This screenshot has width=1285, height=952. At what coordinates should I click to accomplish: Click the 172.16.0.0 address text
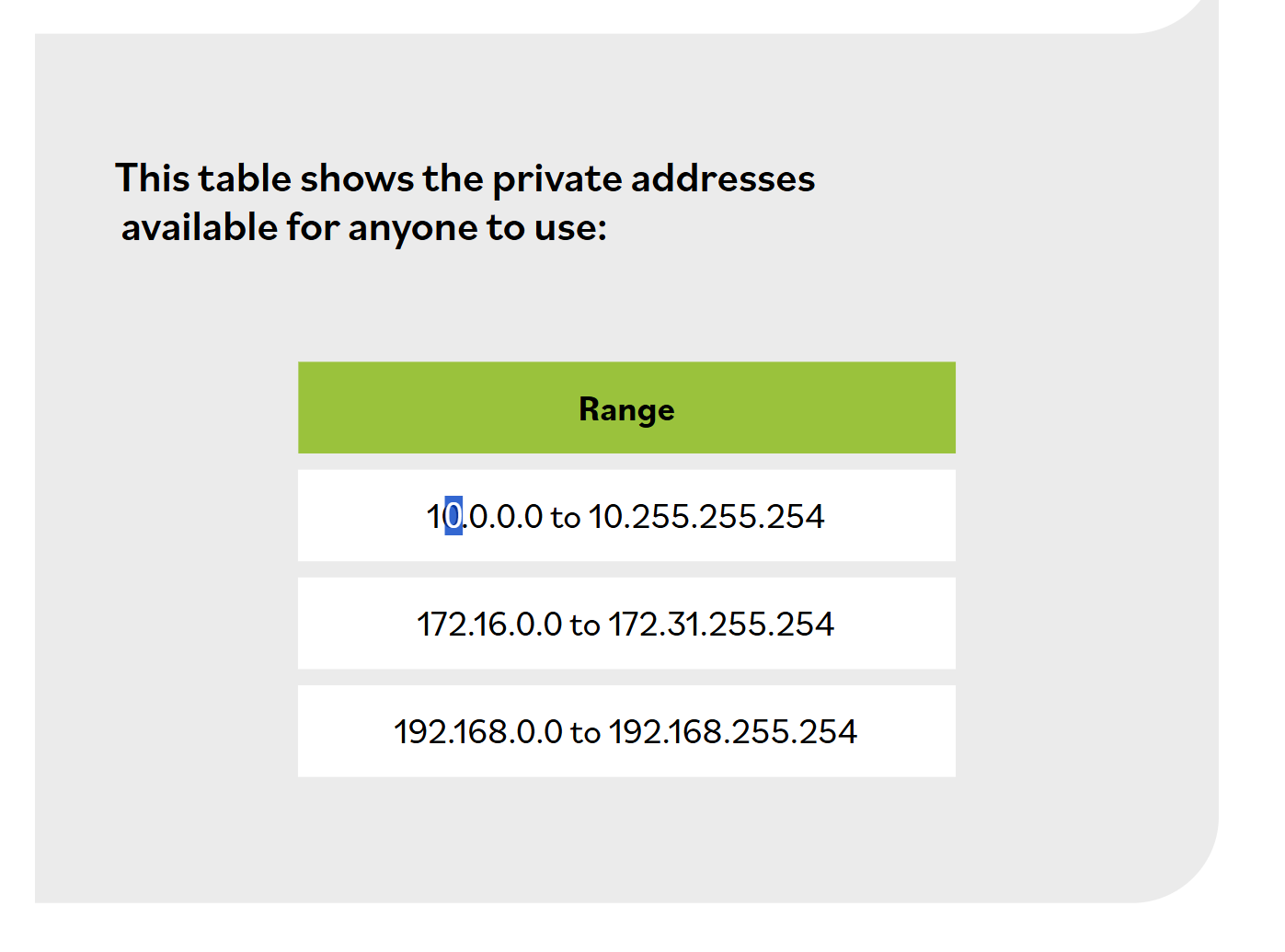tap(488, 625)
